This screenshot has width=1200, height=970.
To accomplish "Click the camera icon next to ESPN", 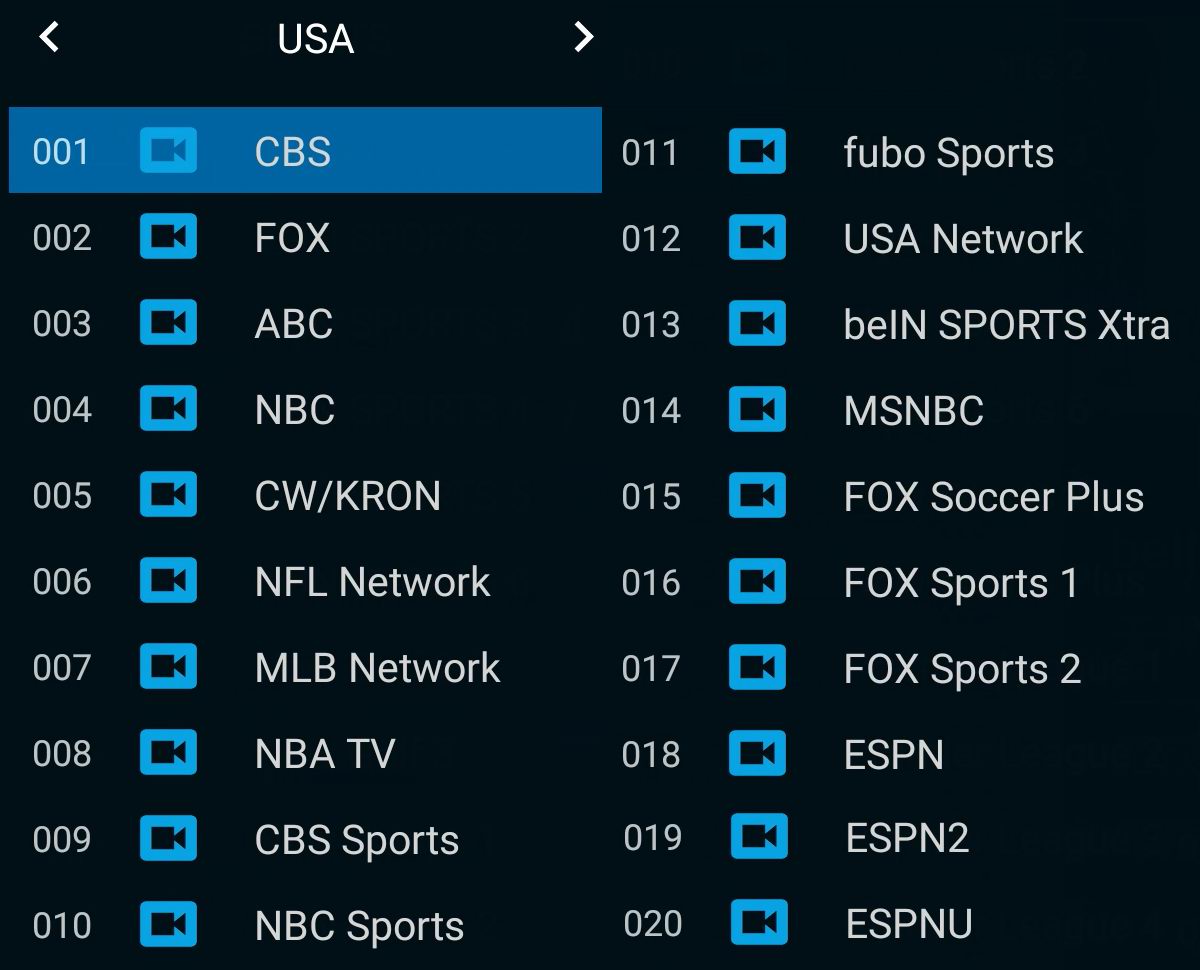I will (x=758, y=755).
